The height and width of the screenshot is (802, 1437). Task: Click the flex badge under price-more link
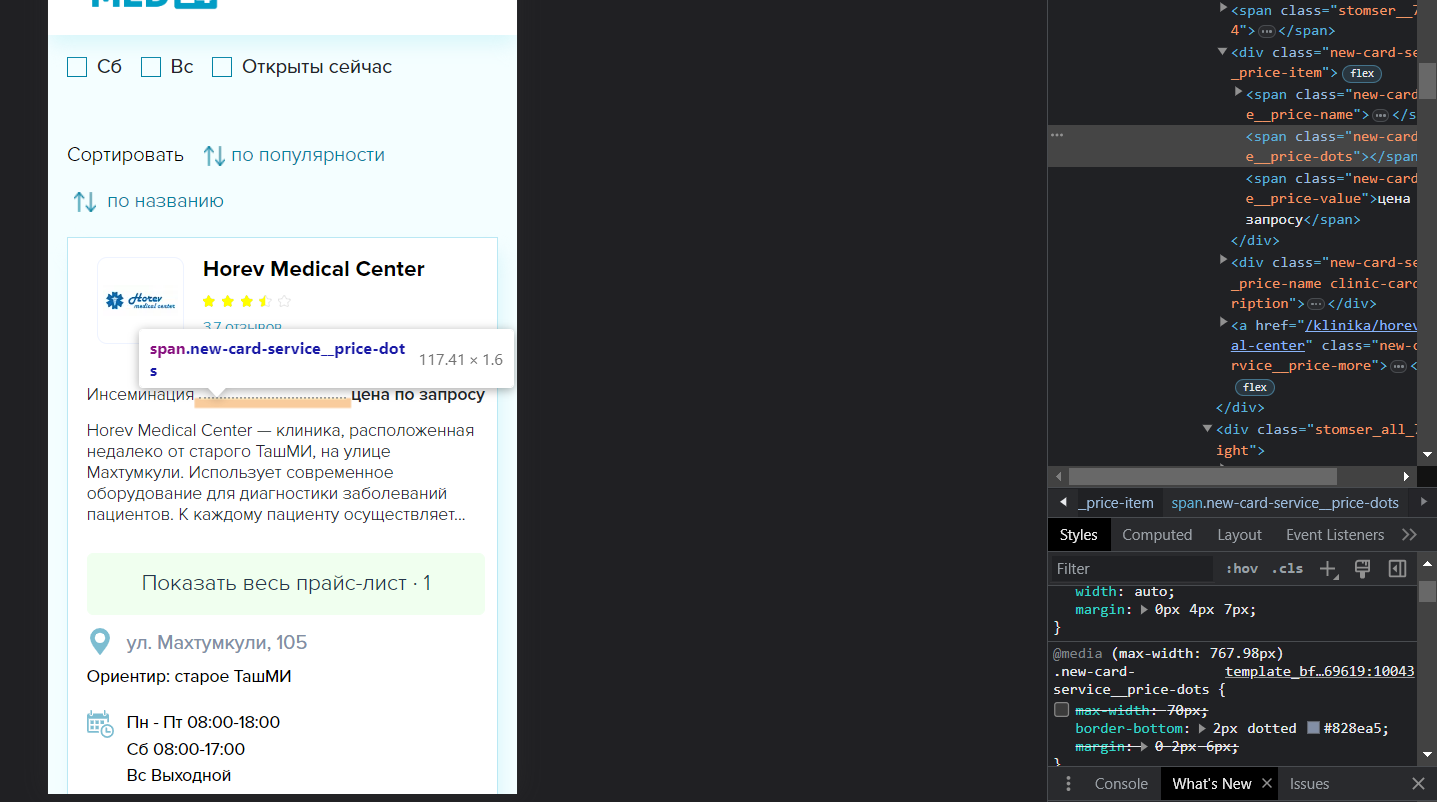pyautogui.click(x=1255, y=387)
